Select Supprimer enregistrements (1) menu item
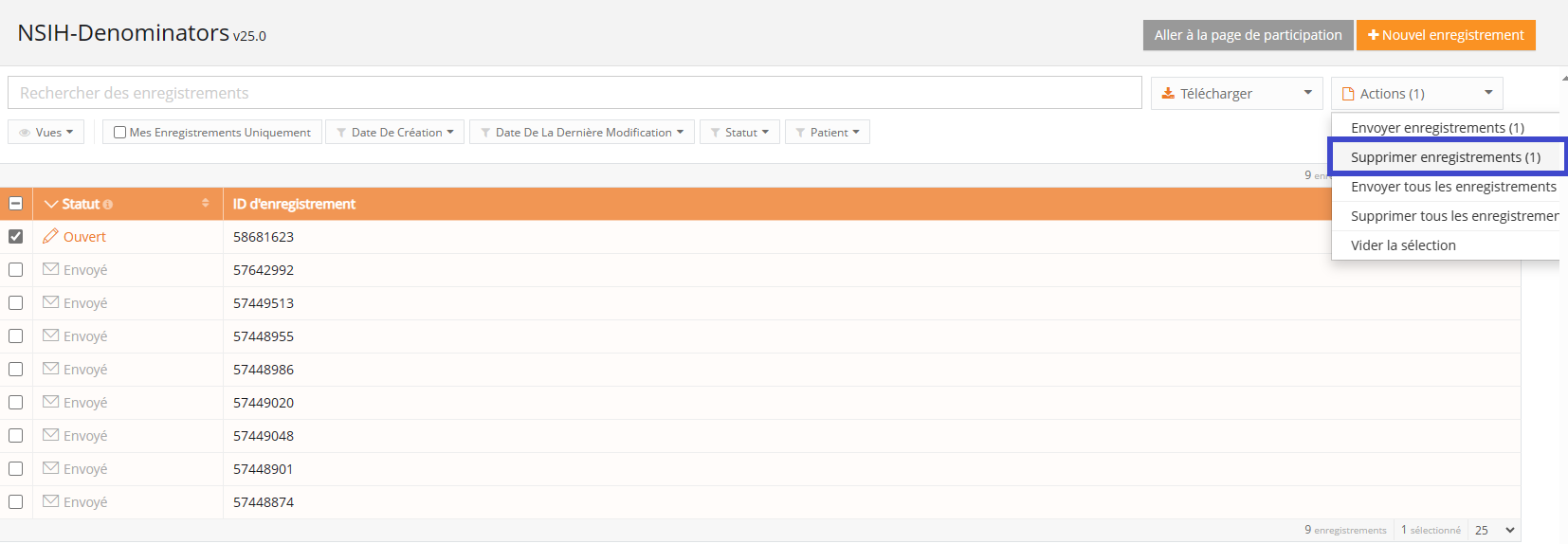1568x544 pixels. pos(1445,157)
